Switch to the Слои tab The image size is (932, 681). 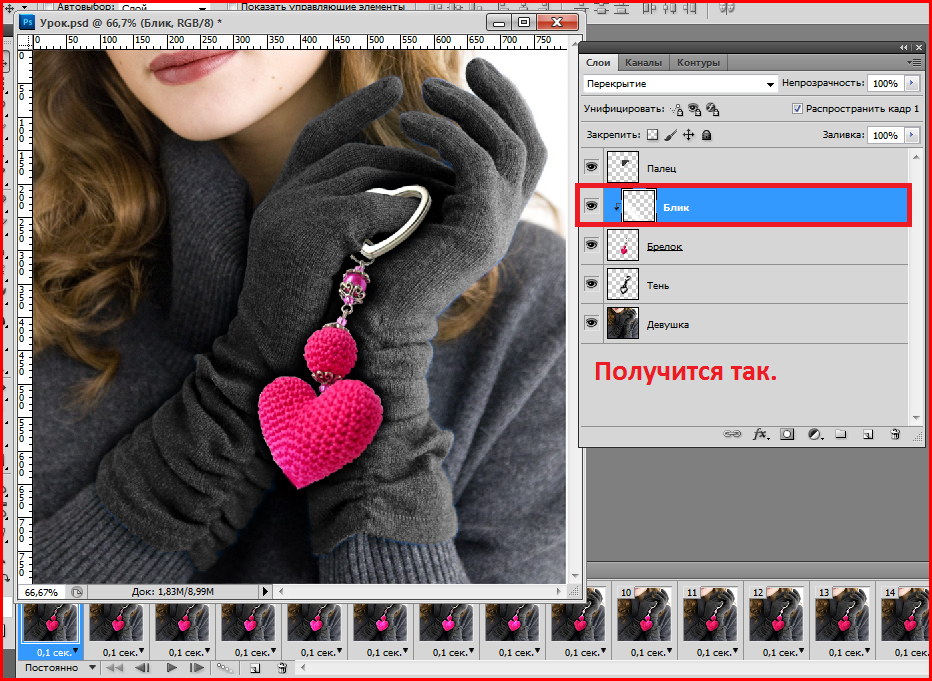click(598, 62)
